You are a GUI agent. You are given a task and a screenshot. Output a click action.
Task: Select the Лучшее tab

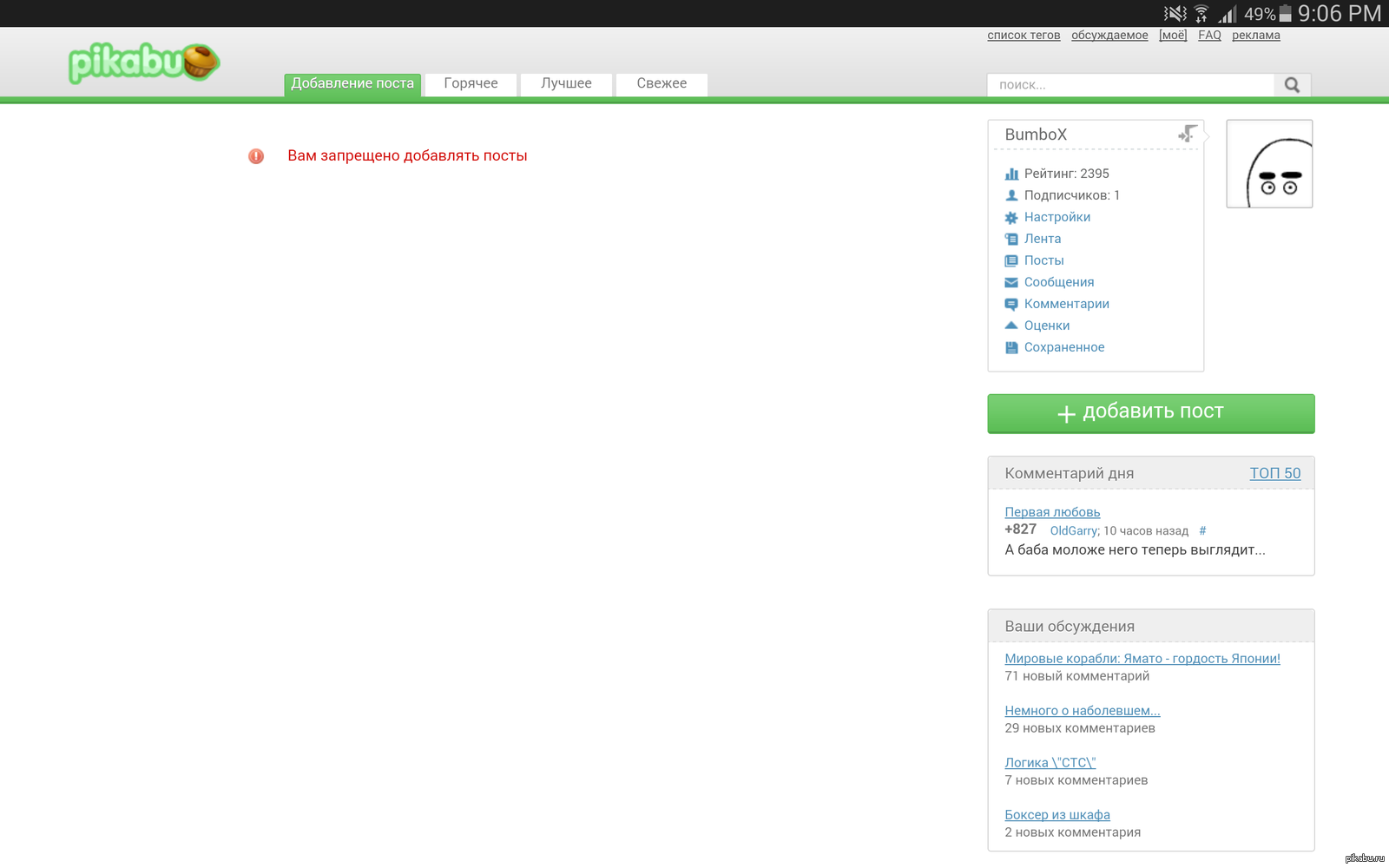tap(566, 84)
